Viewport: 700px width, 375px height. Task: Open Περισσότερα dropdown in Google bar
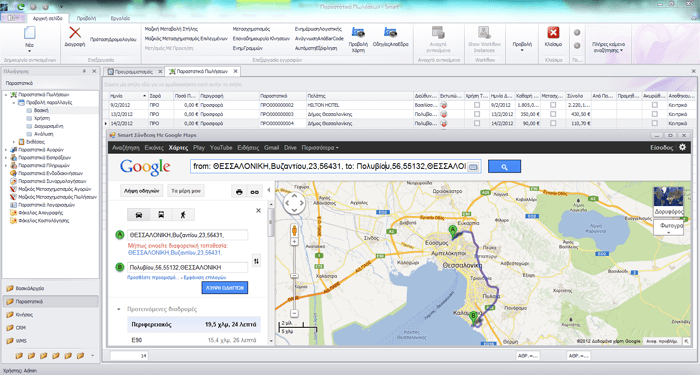(x=320, y=147)
